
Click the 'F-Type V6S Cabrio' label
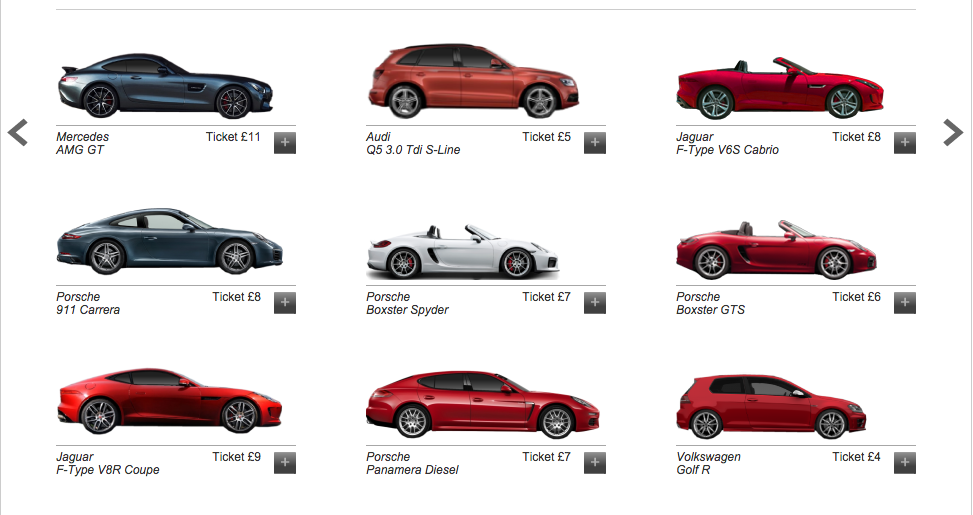pos(727,150)
